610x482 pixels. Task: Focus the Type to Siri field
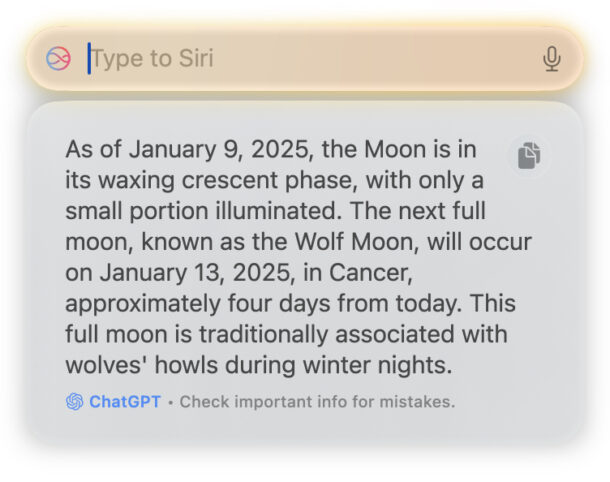[300, 59]
